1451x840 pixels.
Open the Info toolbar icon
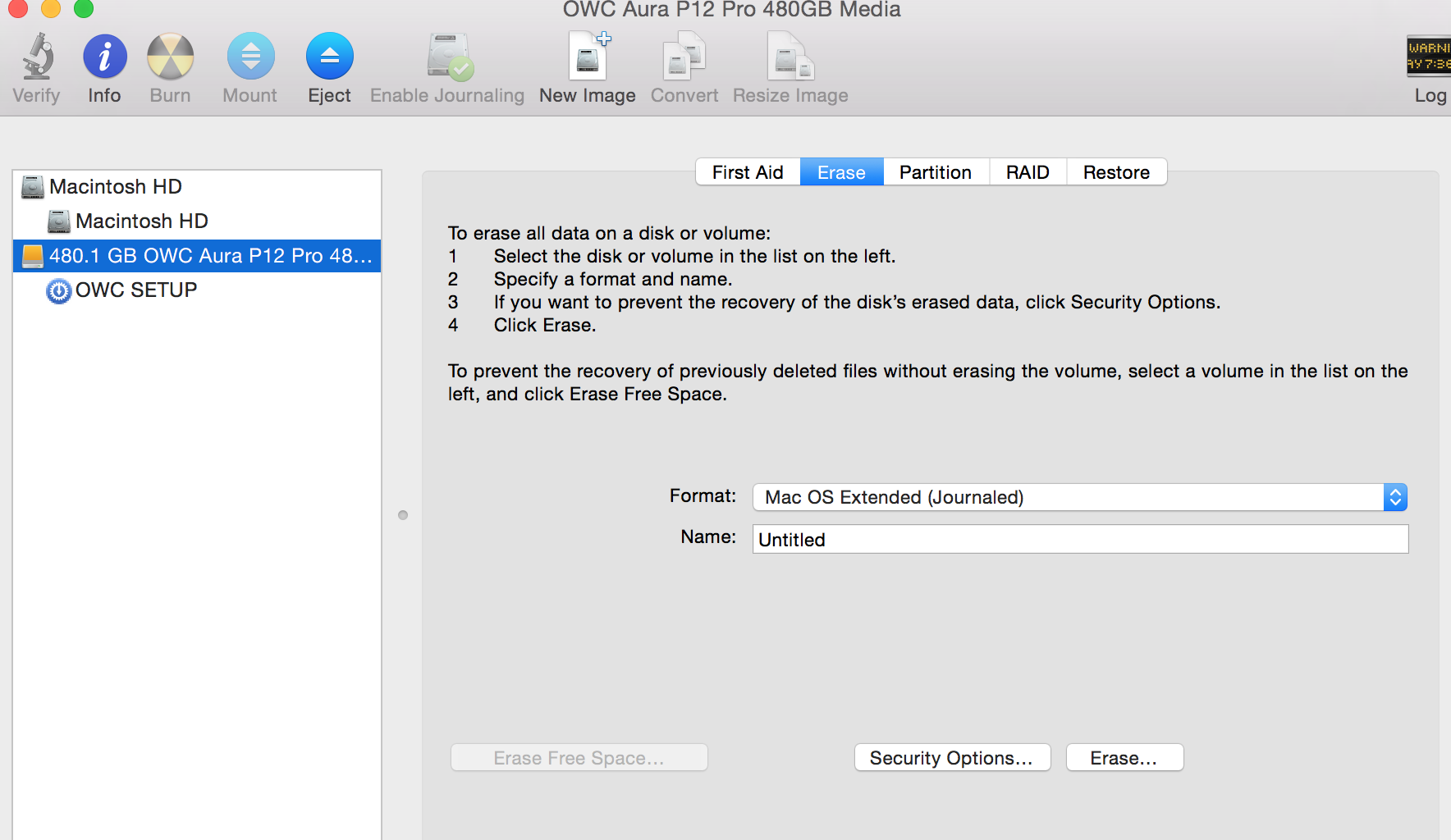coord(104,56)
